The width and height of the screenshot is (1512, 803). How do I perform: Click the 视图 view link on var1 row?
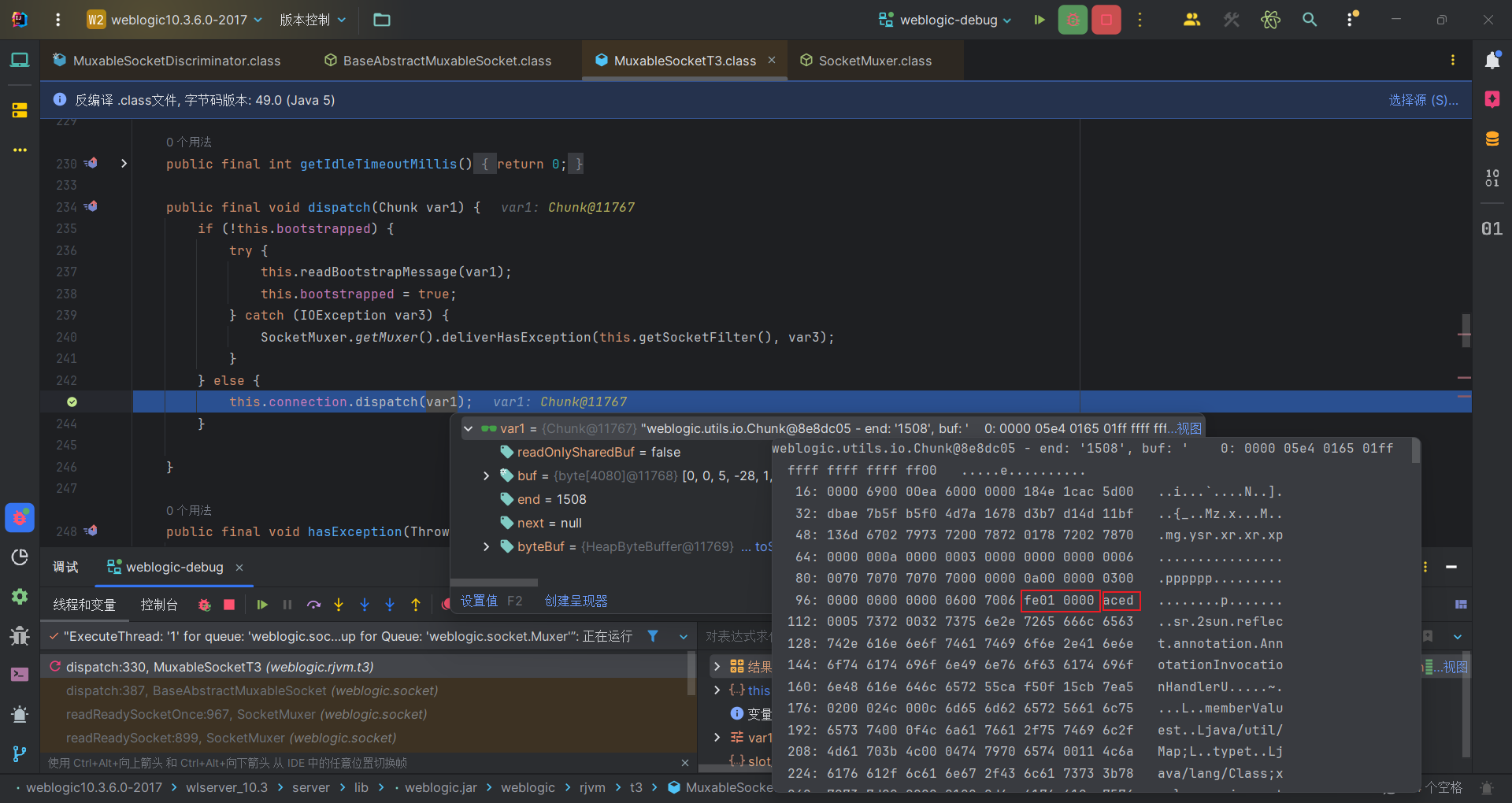(x=1189, y=428)
